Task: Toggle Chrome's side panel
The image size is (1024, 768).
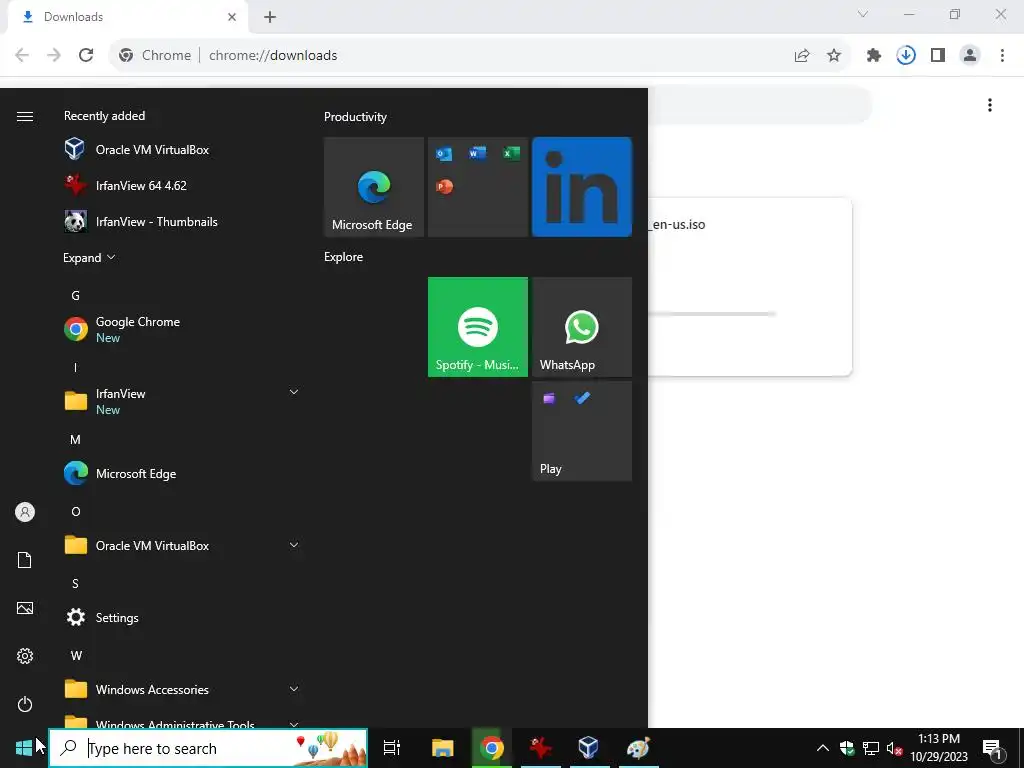Action: pyautogui.click(x=938, y=56)
